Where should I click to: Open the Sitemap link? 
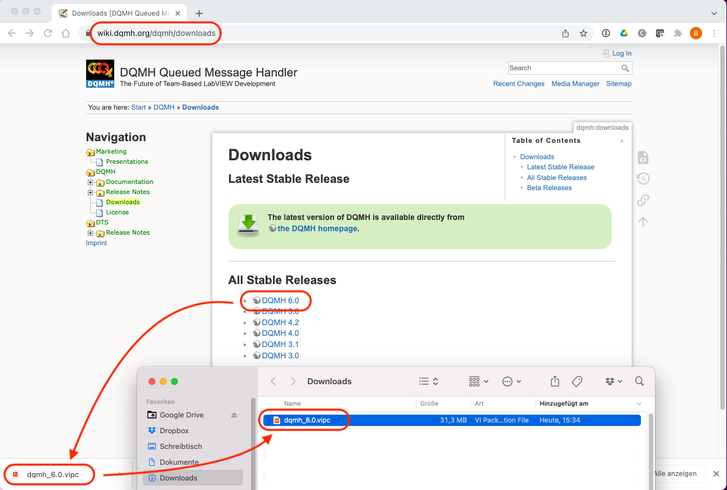(619, 84)
